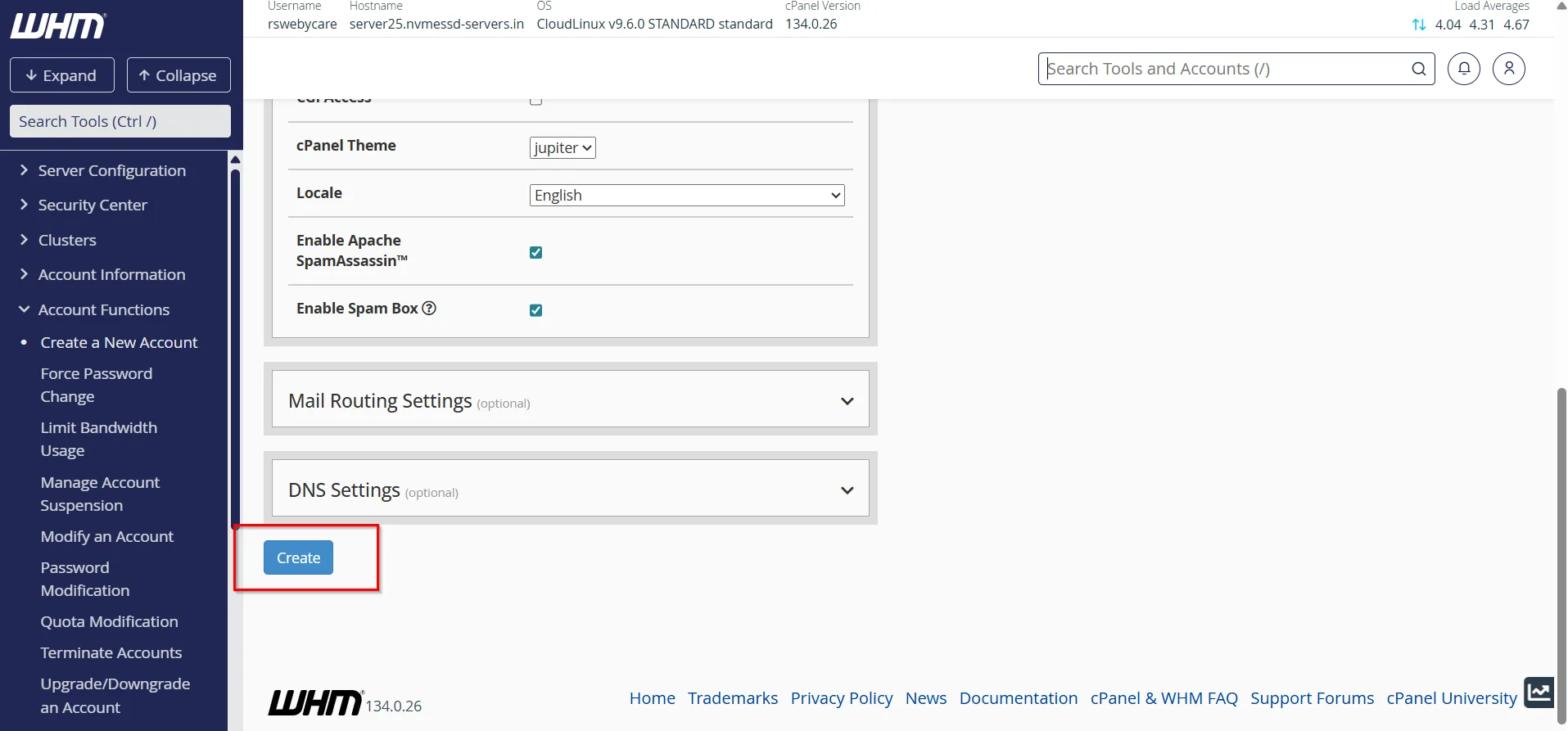The image size is (1568, 731).
Task: Expand Clusters menu
Action: pos(67,240)
